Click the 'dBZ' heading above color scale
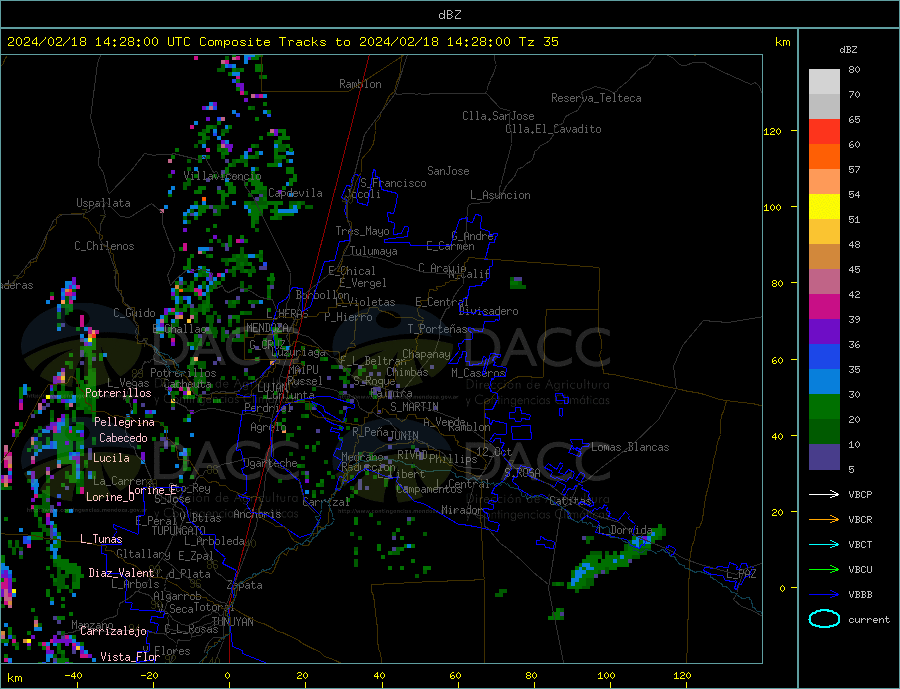The image size is (900, 689). coord(848,50)
